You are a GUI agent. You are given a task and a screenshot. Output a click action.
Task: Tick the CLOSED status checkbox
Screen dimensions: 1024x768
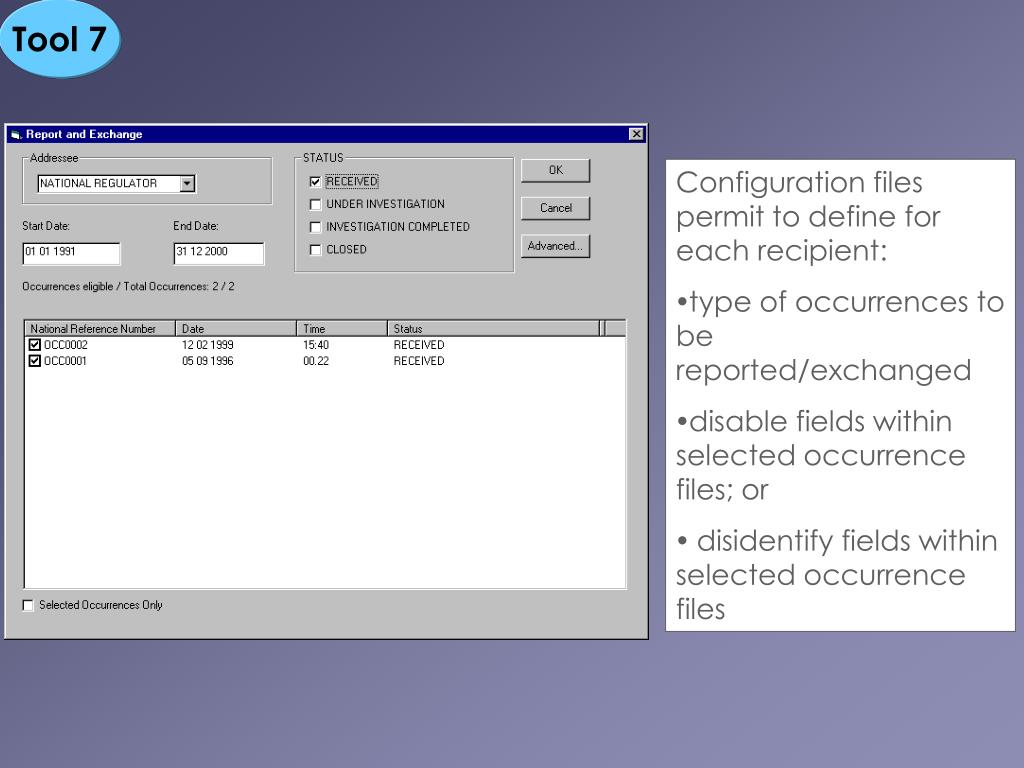point(315,249)
